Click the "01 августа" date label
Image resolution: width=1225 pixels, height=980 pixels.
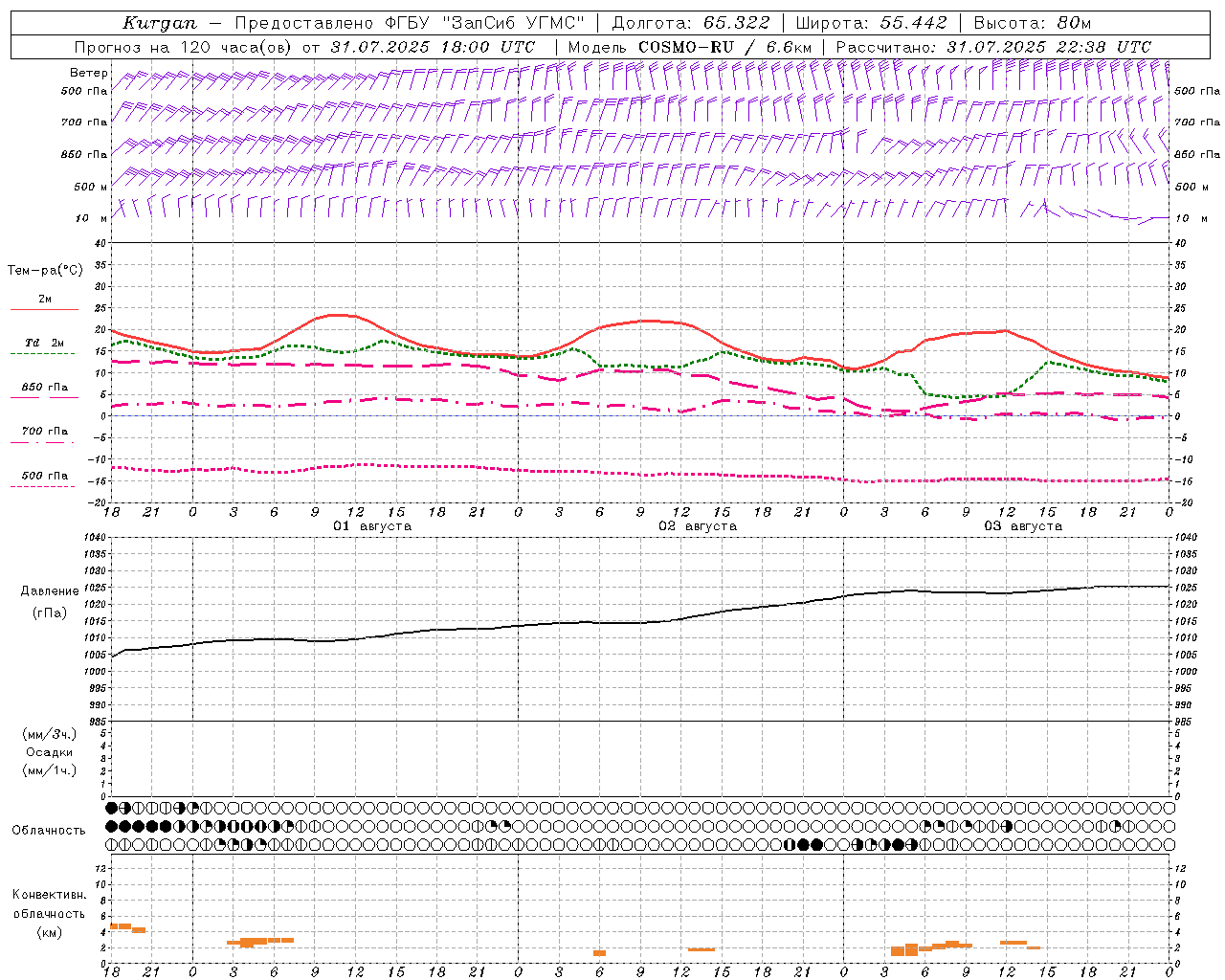pos(372,526)
